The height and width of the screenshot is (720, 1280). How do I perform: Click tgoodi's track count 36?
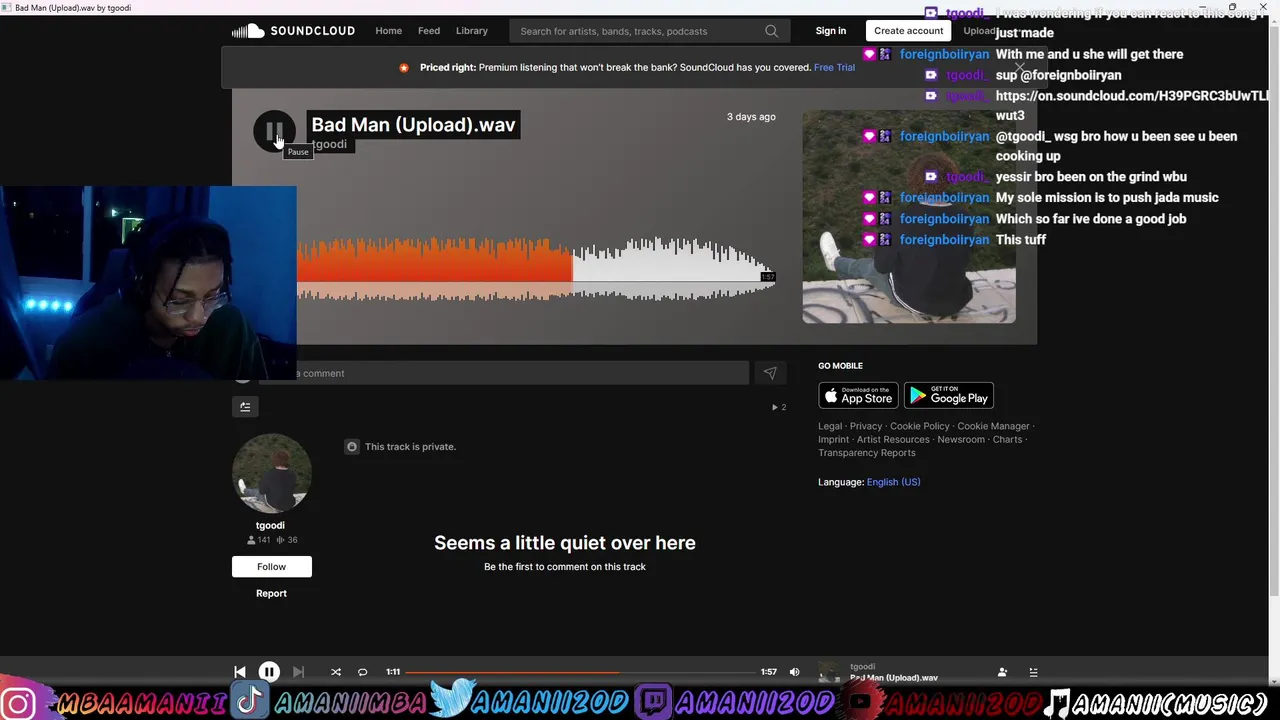coord(287,540)
